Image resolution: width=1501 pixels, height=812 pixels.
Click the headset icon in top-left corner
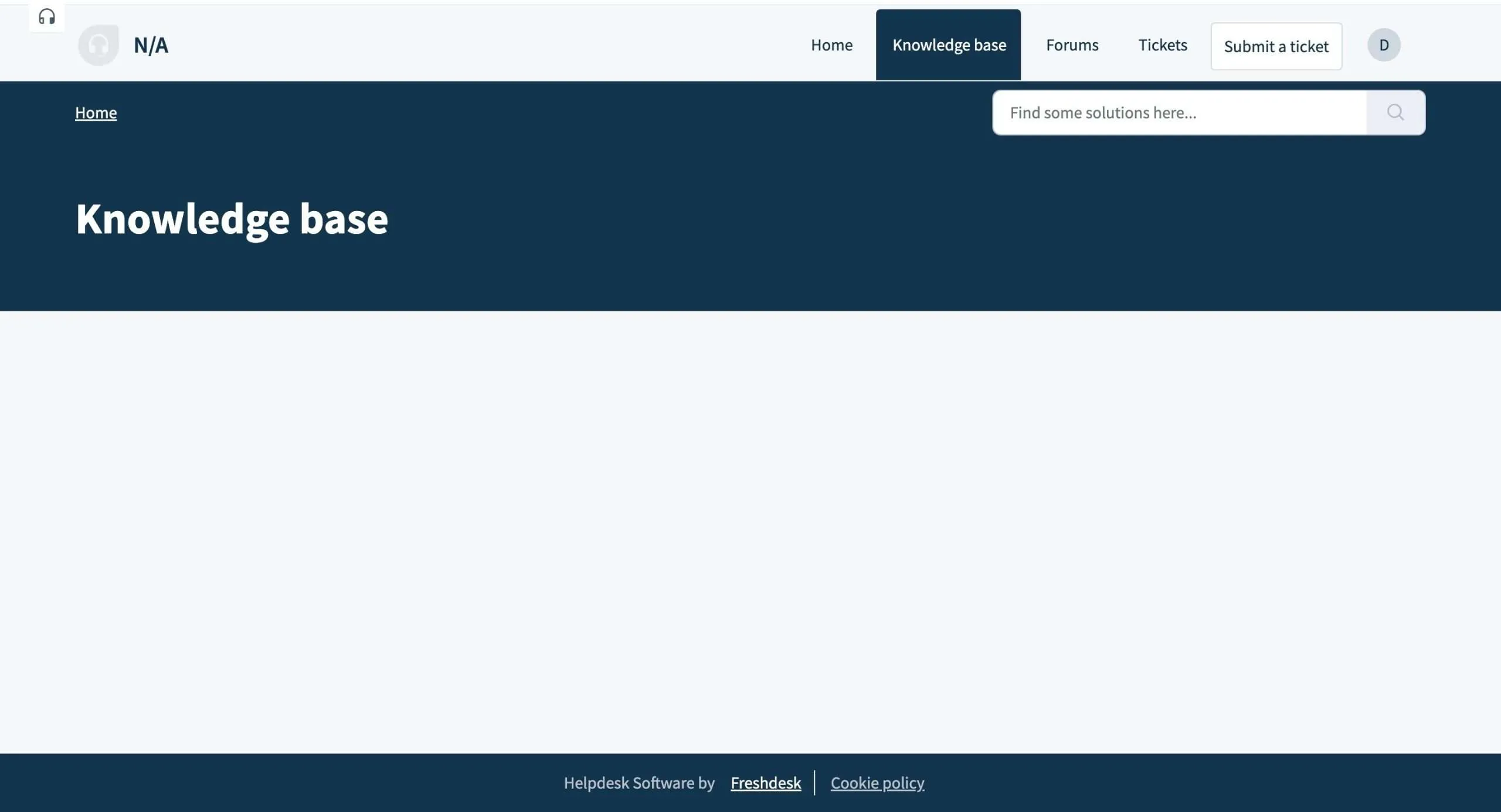pyautogui.click(x=47, y=17)
